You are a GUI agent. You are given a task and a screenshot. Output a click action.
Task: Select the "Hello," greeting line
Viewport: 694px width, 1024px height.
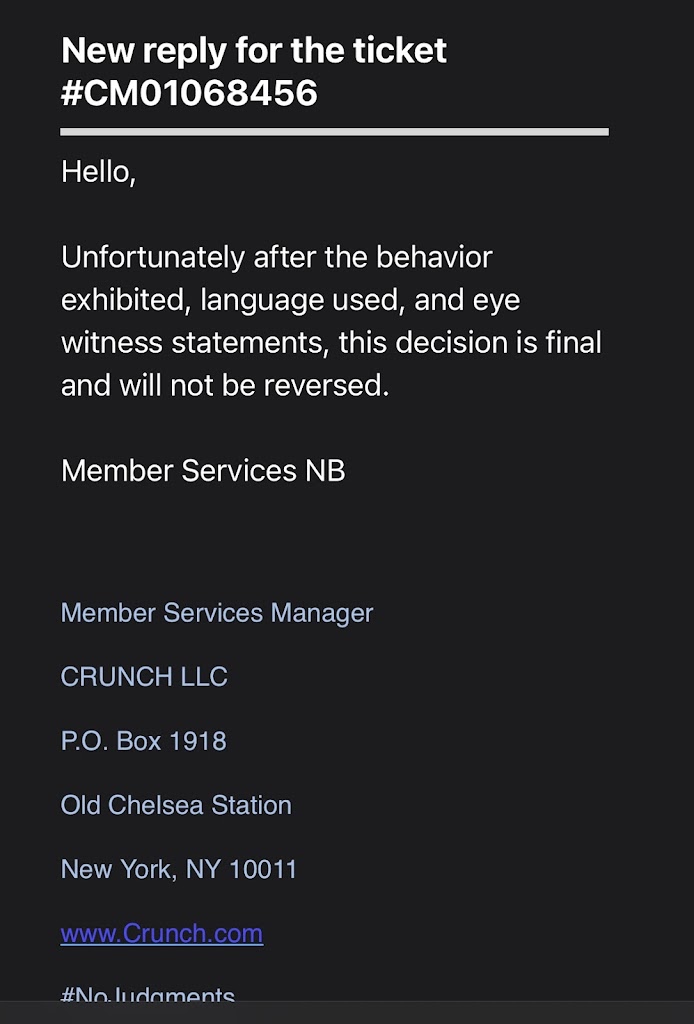[x=98, y=172]
